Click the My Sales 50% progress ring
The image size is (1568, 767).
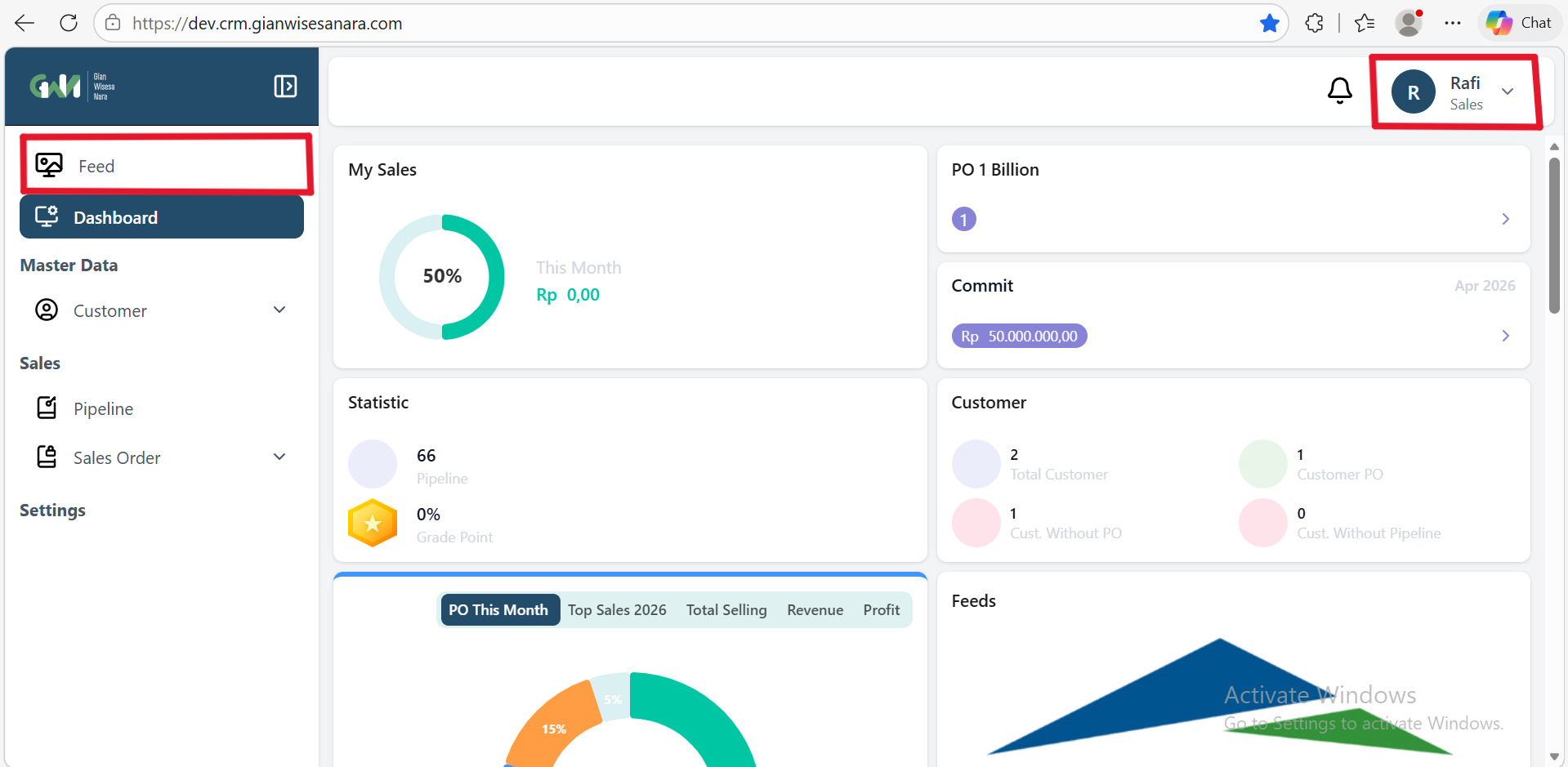coord(442,277)
